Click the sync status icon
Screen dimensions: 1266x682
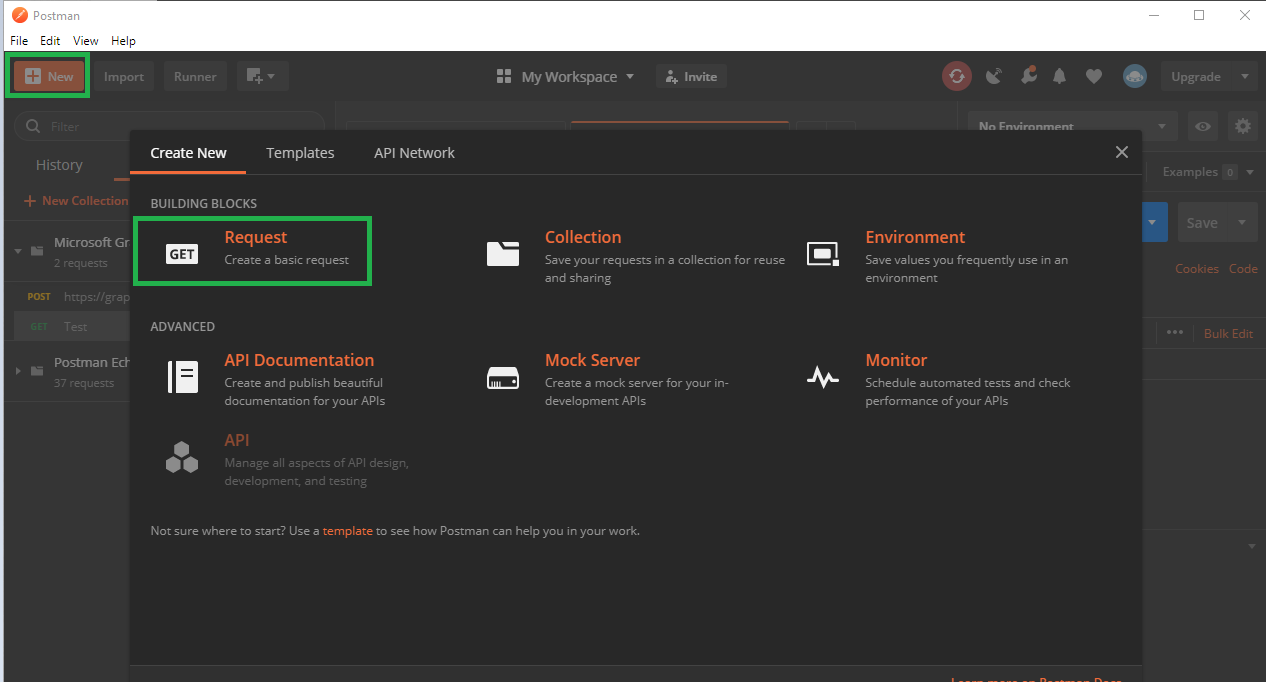point(957,76)
